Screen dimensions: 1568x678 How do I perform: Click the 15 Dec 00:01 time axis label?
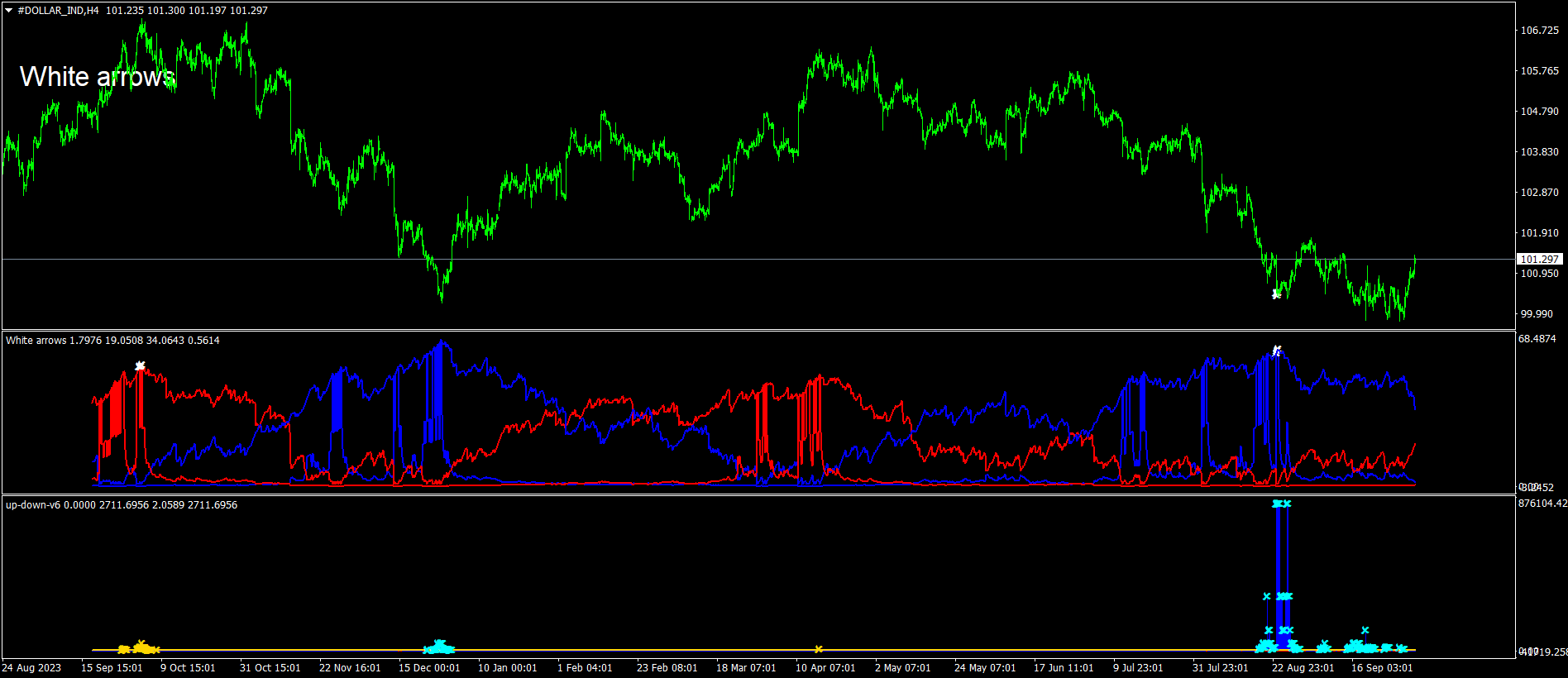[x=428, y=668]
